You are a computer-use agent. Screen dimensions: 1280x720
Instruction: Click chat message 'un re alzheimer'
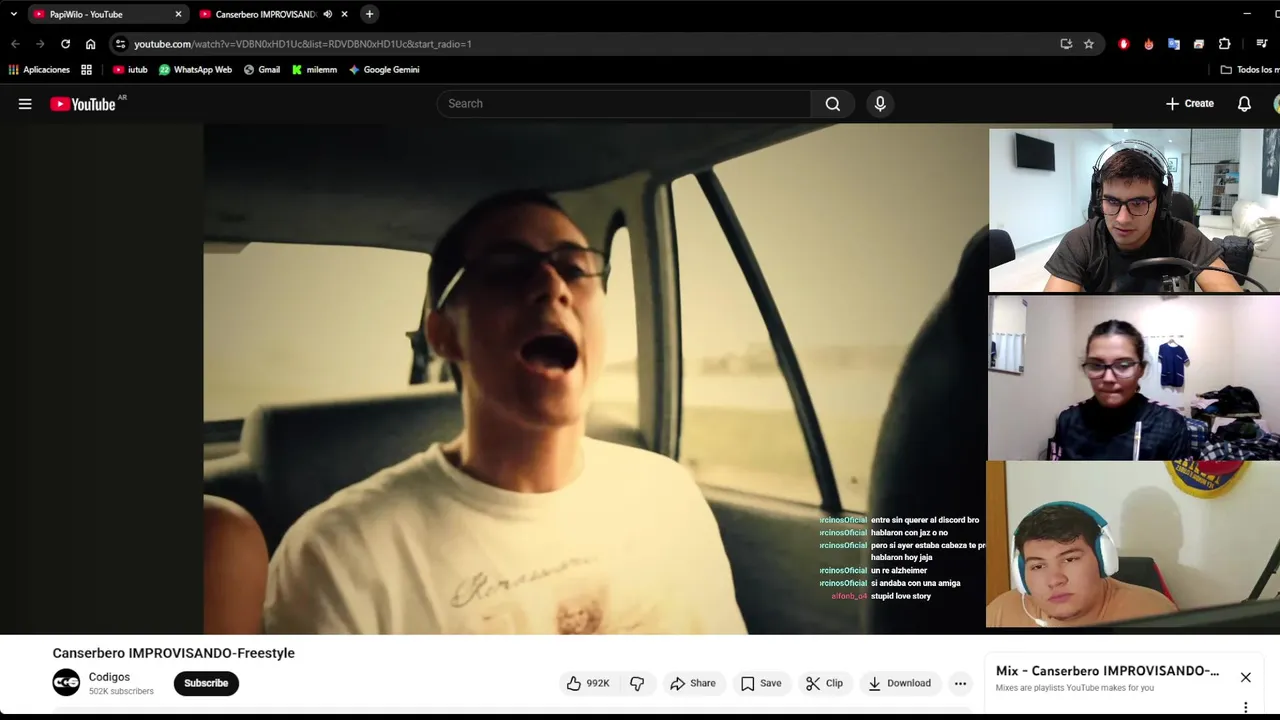point(899,571)
